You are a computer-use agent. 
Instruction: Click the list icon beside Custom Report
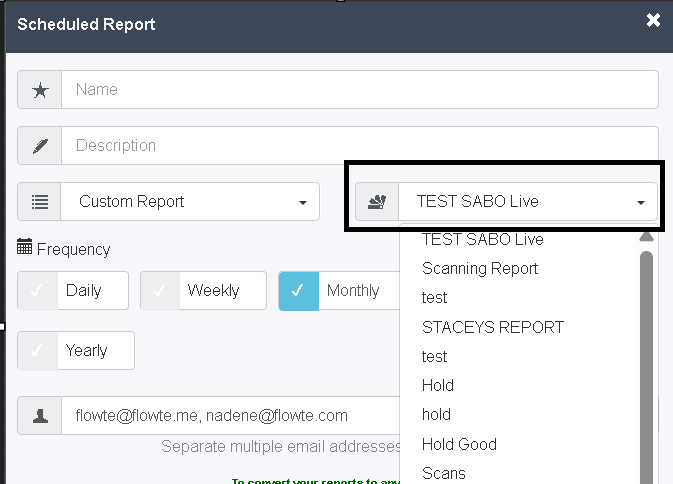(40, 201)
